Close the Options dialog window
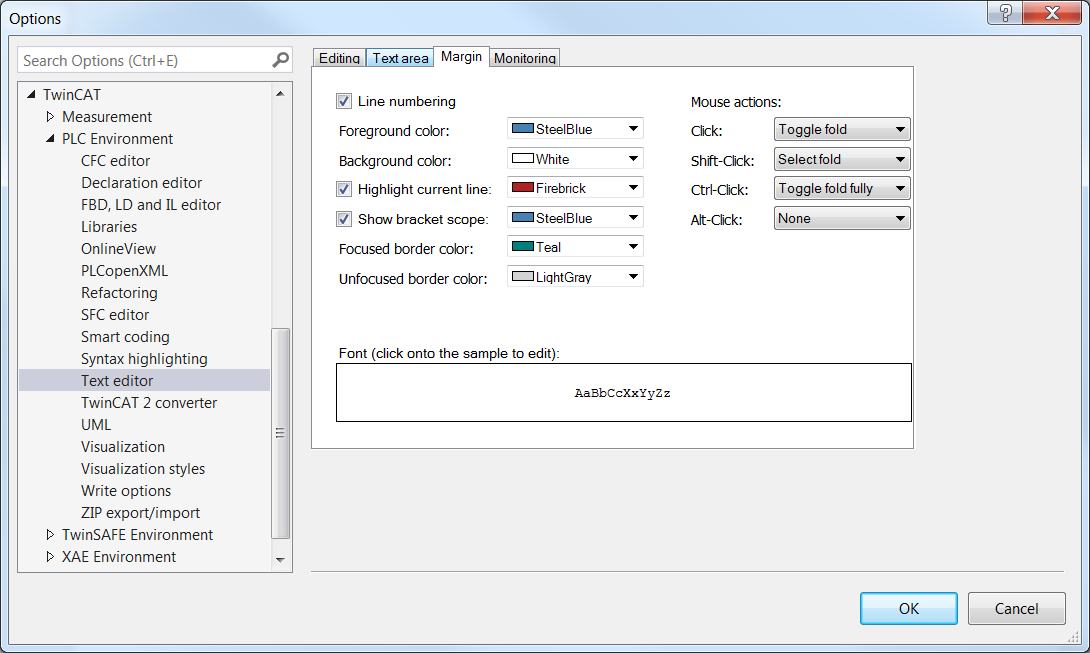The height and width of the screenshot is (653, 1090). click(x=1052, y=13)
